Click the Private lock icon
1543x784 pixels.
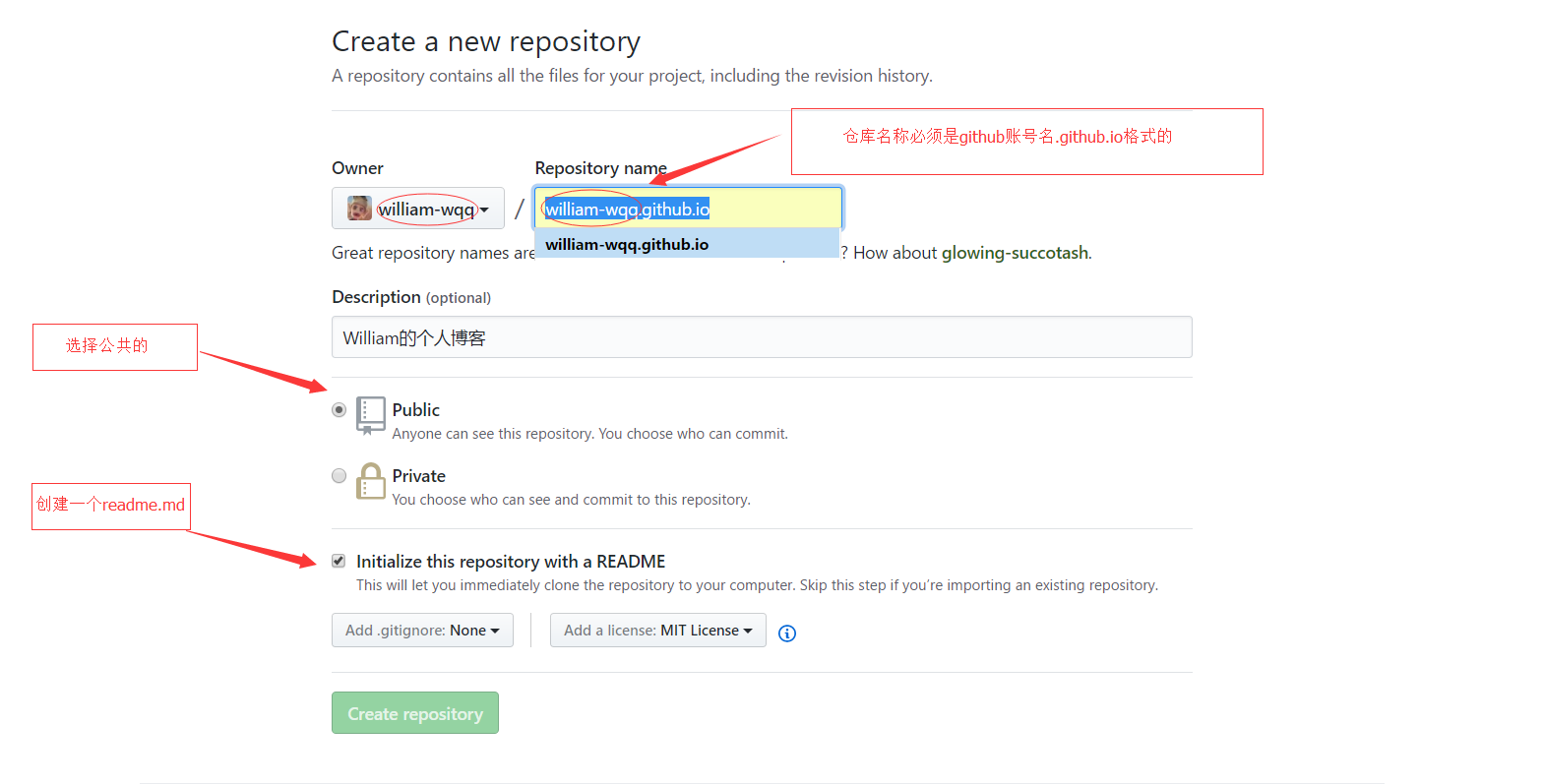[371, 481]
